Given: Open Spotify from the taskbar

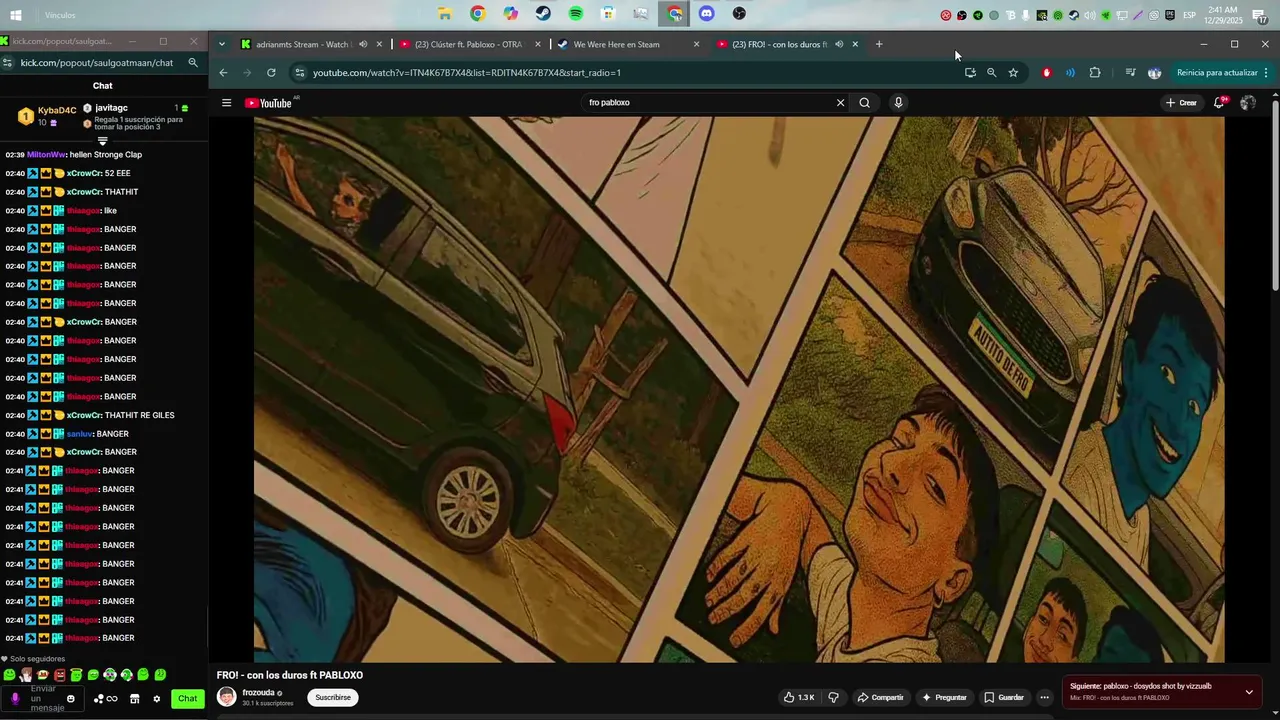Looking at the screenshot, I should (575, 14).
